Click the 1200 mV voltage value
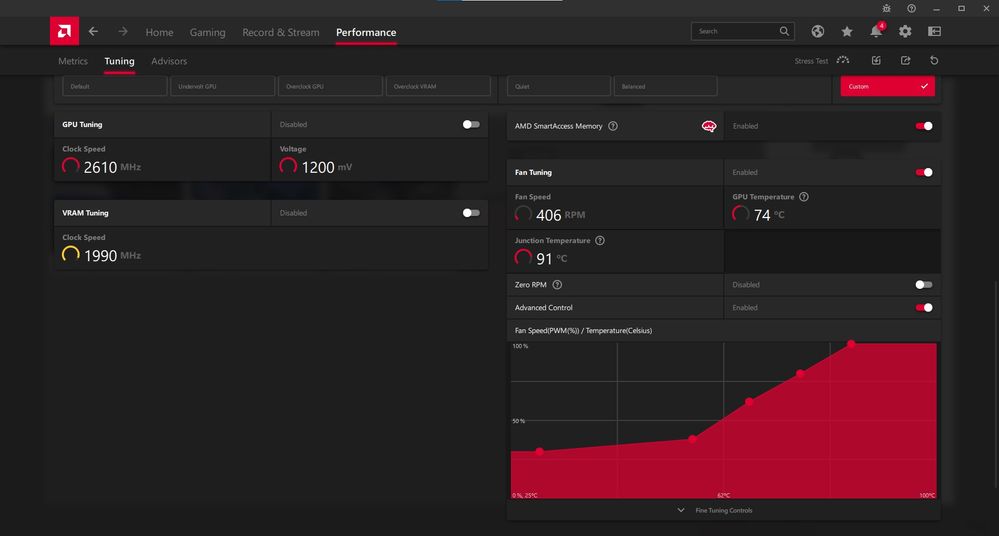The width and height of the screenshot is (999, 536). click(318, 167)
